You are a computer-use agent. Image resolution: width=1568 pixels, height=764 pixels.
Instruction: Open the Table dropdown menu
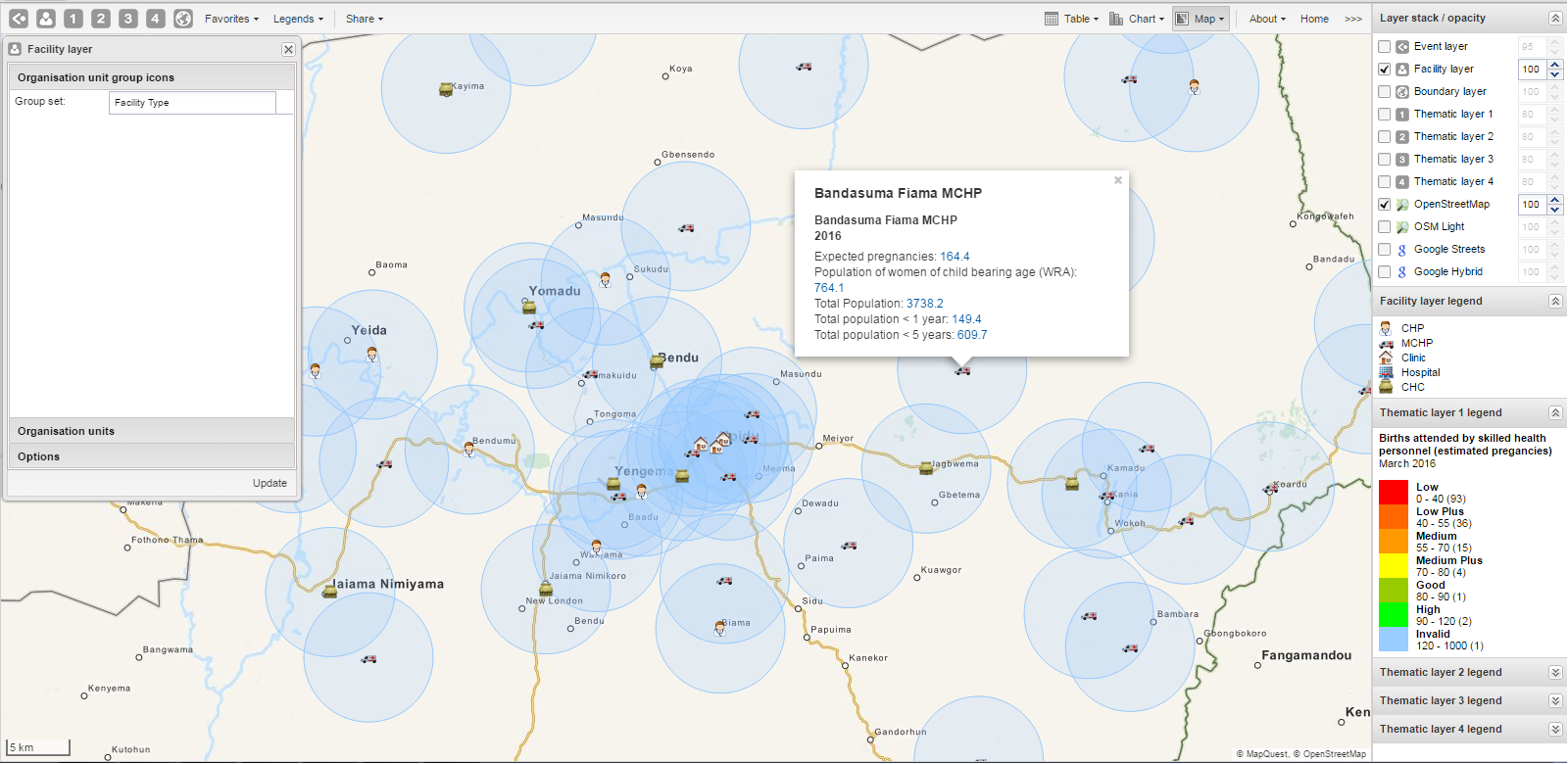(x=1071, y=19)
